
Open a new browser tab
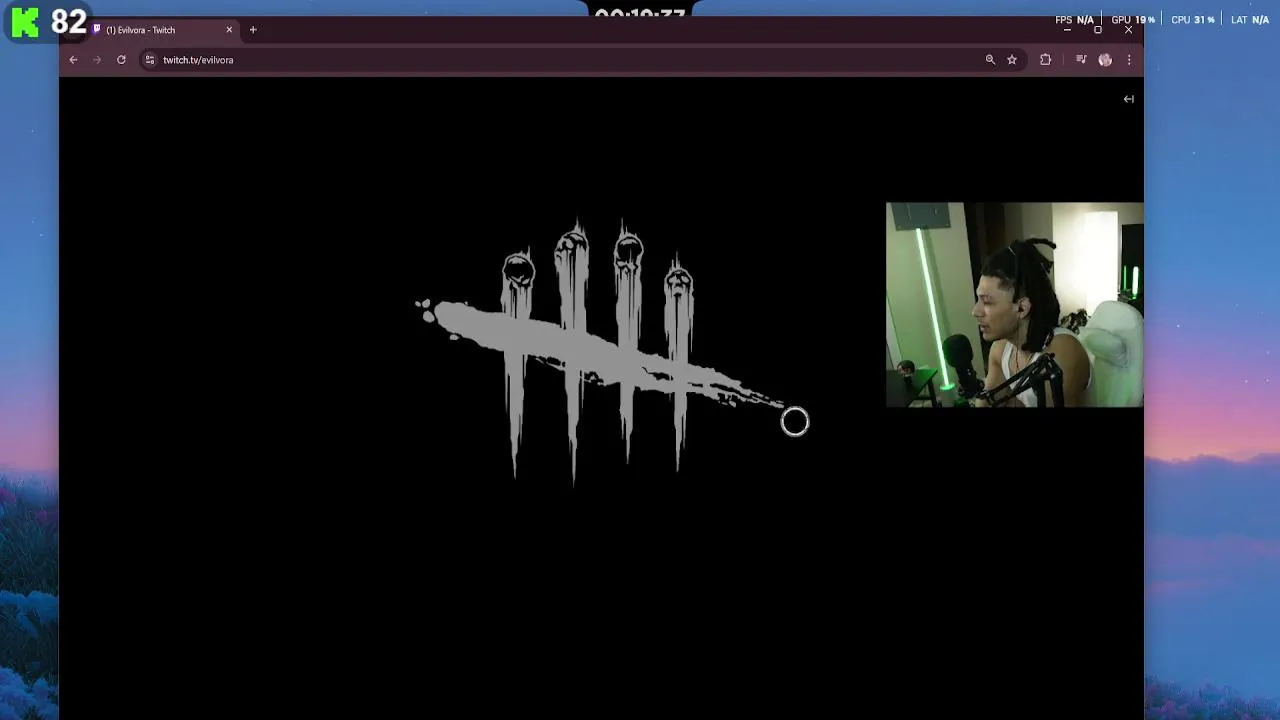(x=253, y=30)
